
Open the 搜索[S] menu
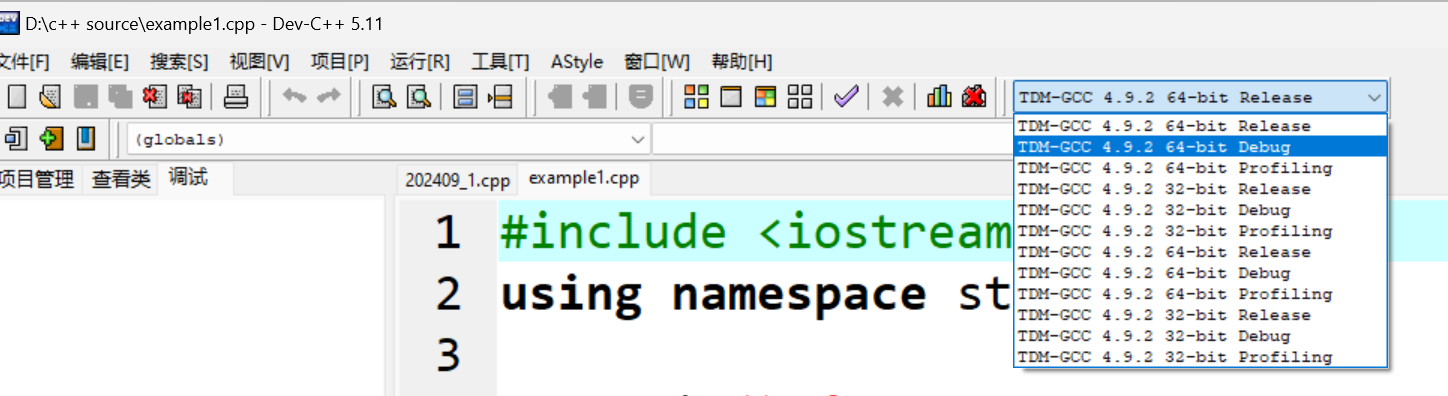pyautogui.click(x=180, y=61)
